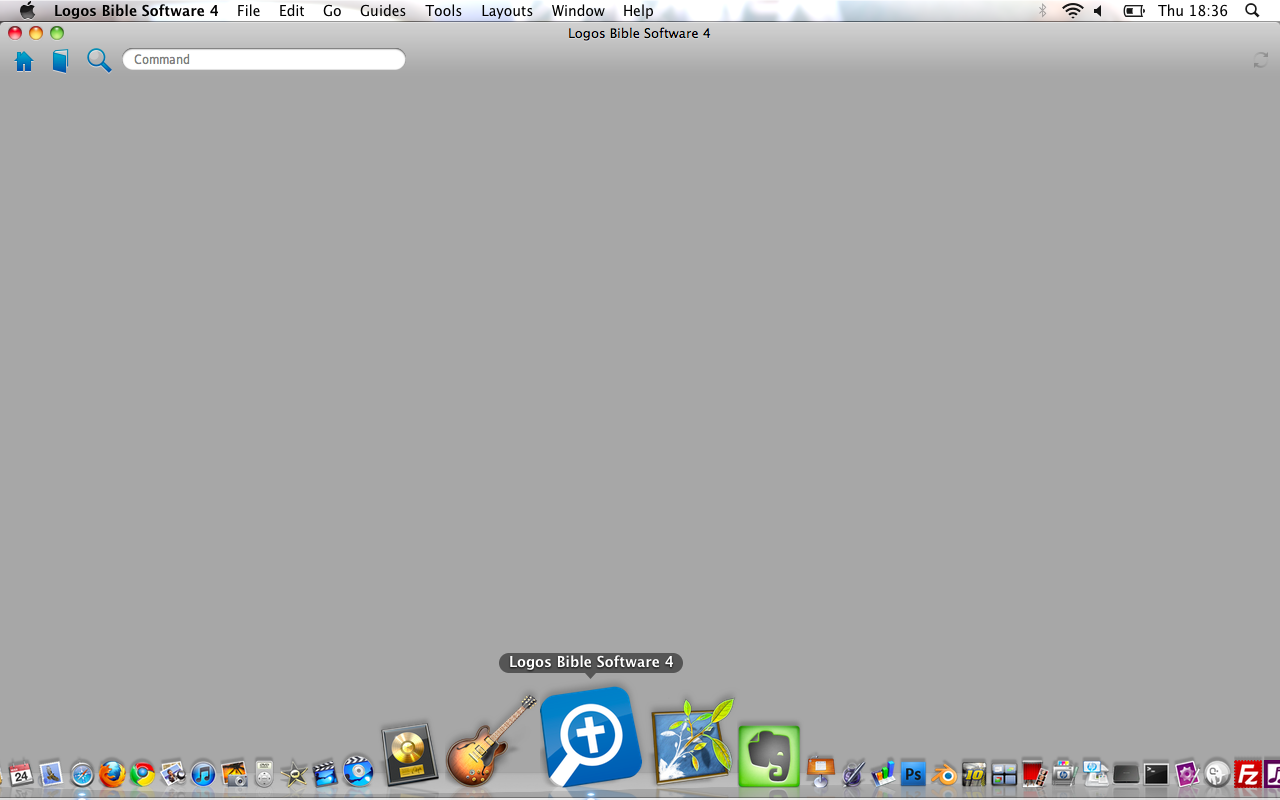The image size is (1280, 800).
Task: Launch Blender from the dock
Action: click(943, 773)
